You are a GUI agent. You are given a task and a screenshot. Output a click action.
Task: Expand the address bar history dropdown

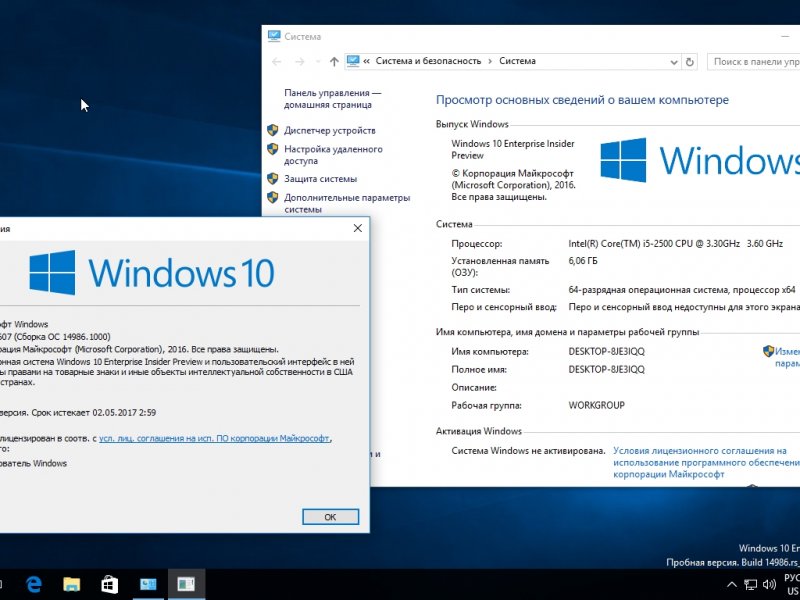pos(674,62)
